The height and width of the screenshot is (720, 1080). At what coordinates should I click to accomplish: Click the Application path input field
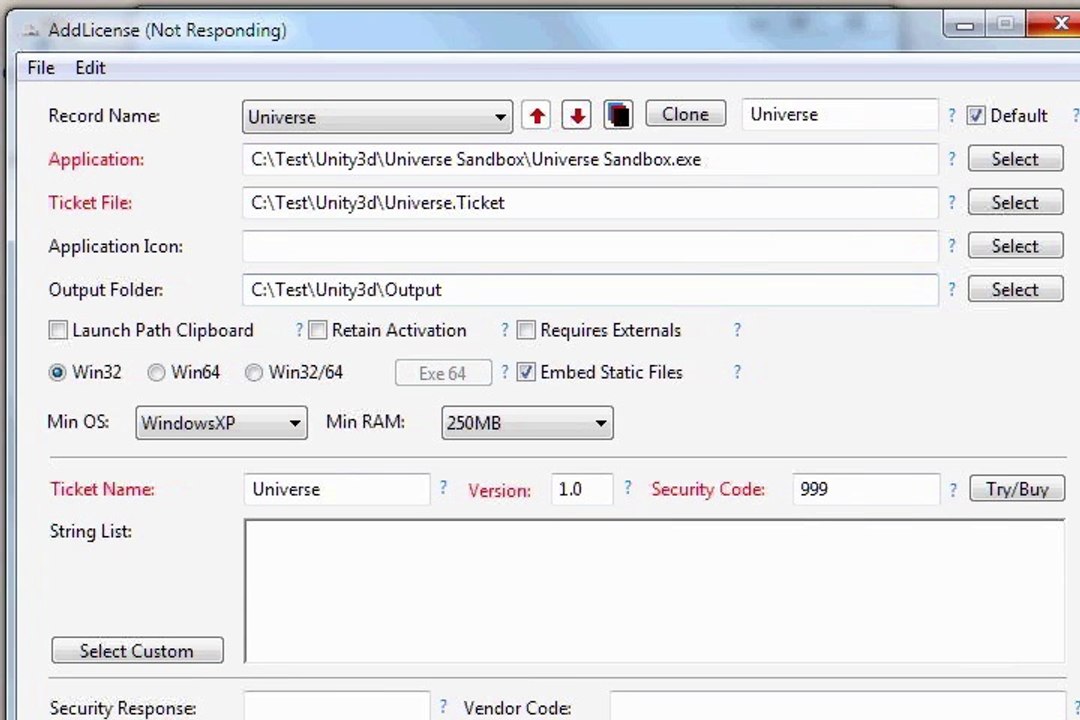click(590, 159)
